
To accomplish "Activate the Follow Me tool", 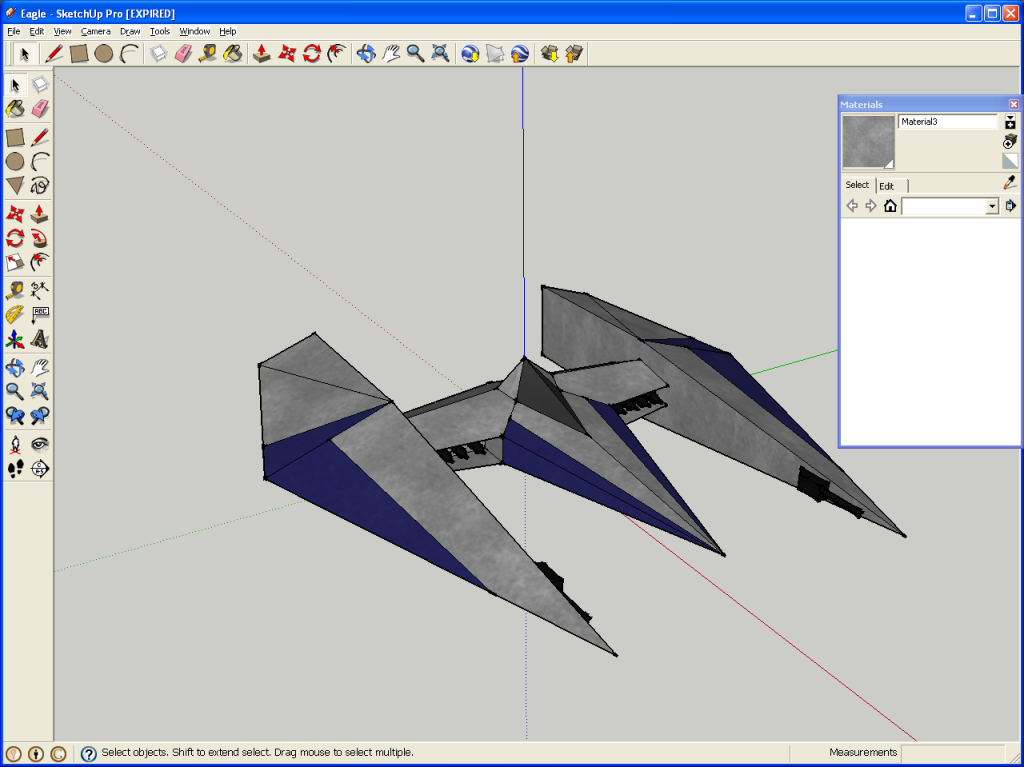I will 40,238.
